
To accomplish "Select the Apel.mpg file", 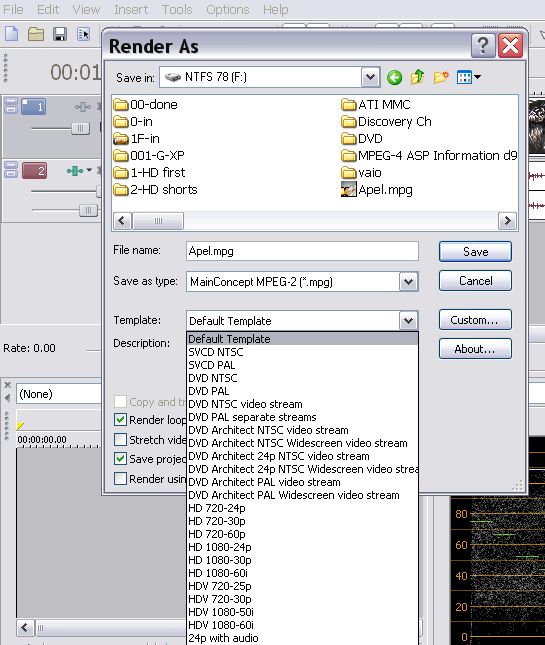I will [377, 190].
